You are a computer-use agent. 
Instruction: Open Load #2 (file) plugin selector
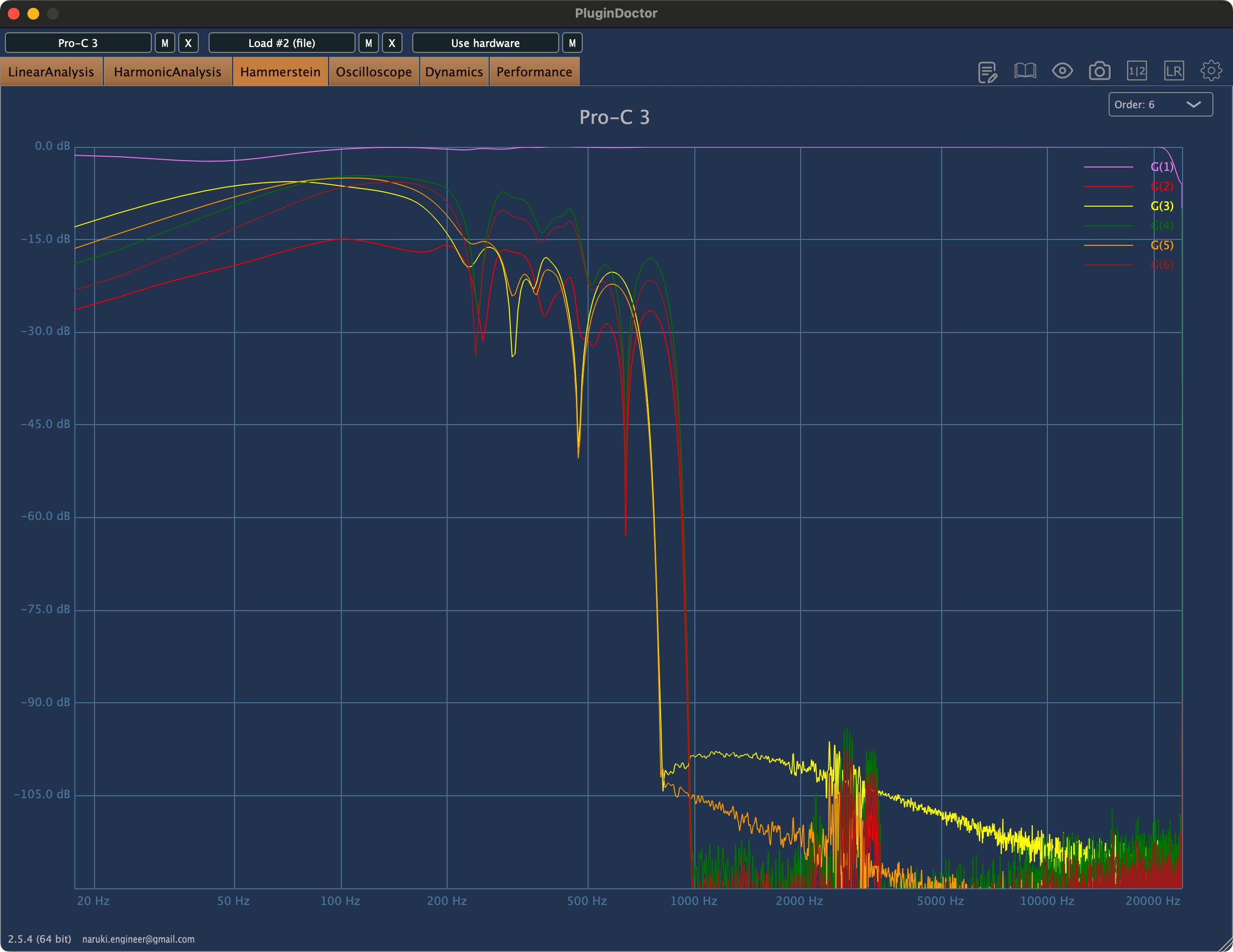click(282, 43)
